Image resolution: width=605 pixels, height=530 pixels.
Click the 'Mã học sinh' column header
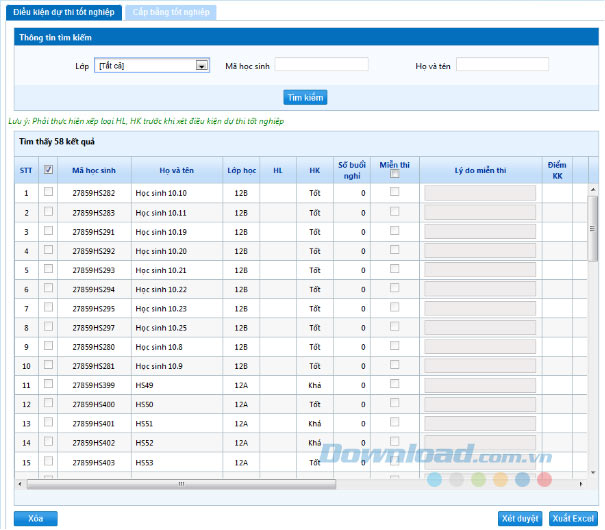[94, 170]
